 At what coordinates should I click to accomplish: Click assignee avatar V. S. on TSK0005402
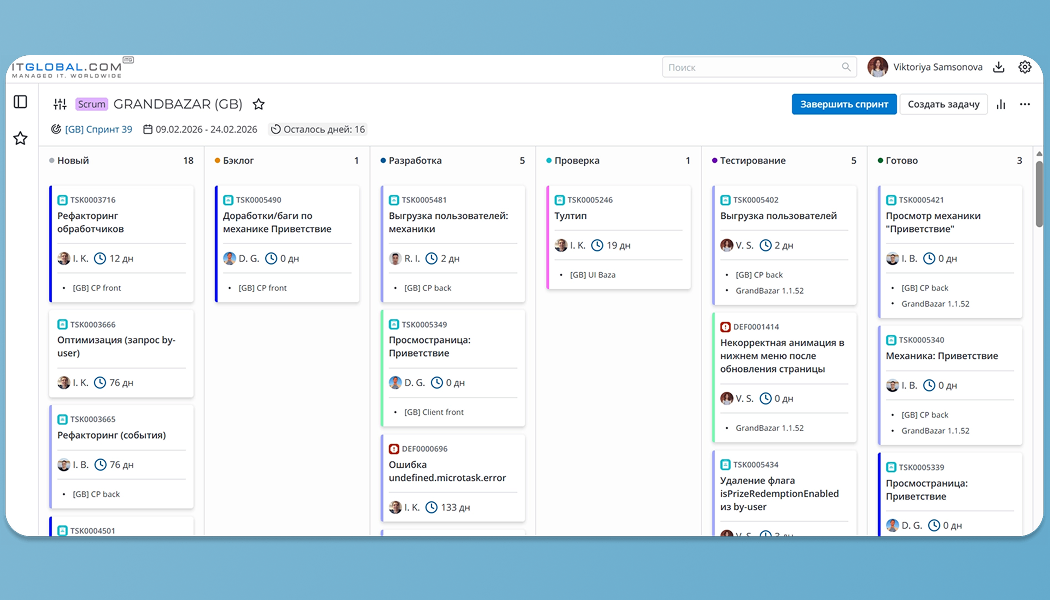[727, 245]
